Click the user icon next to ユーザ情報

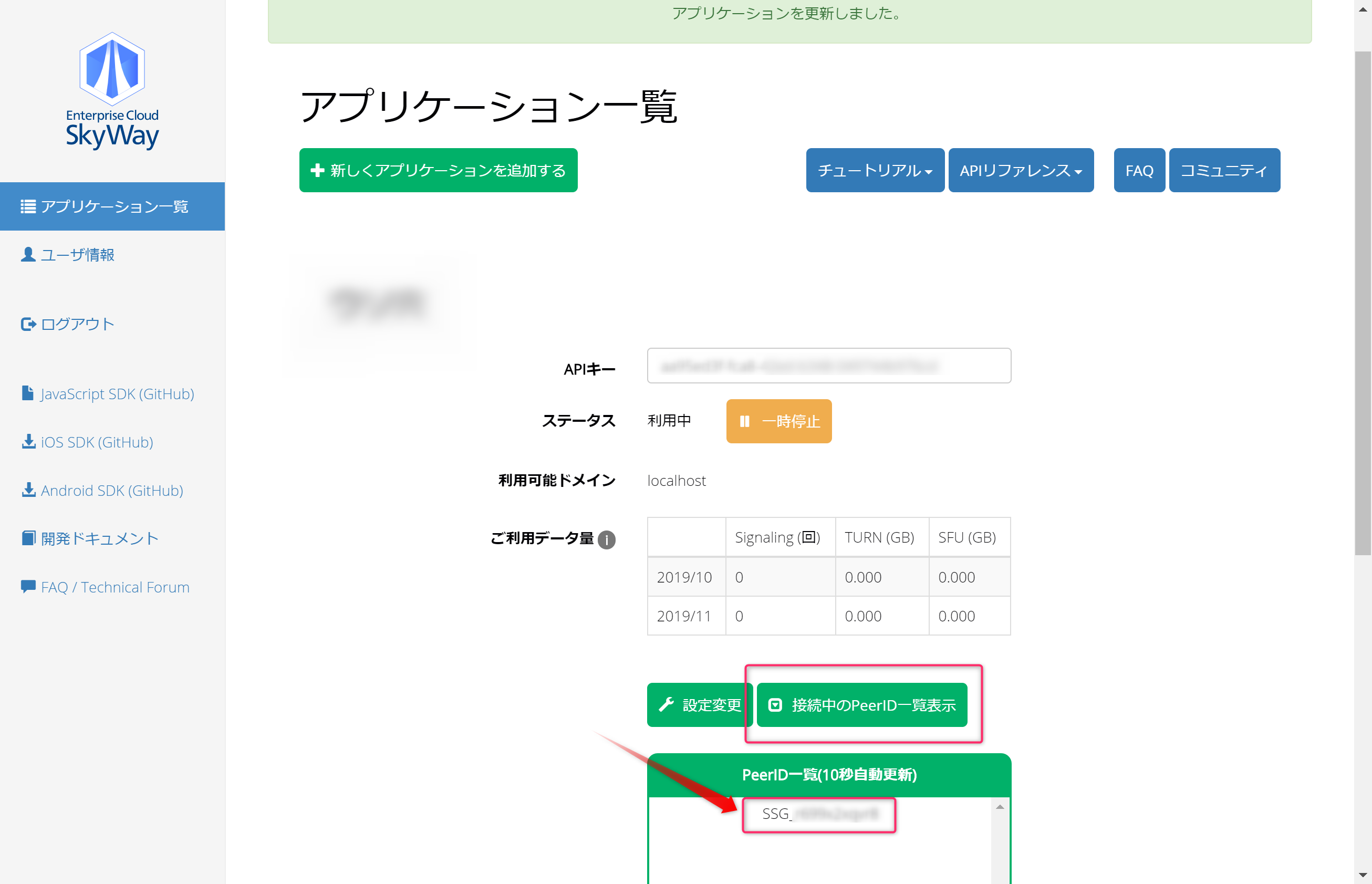click(27, 254)
